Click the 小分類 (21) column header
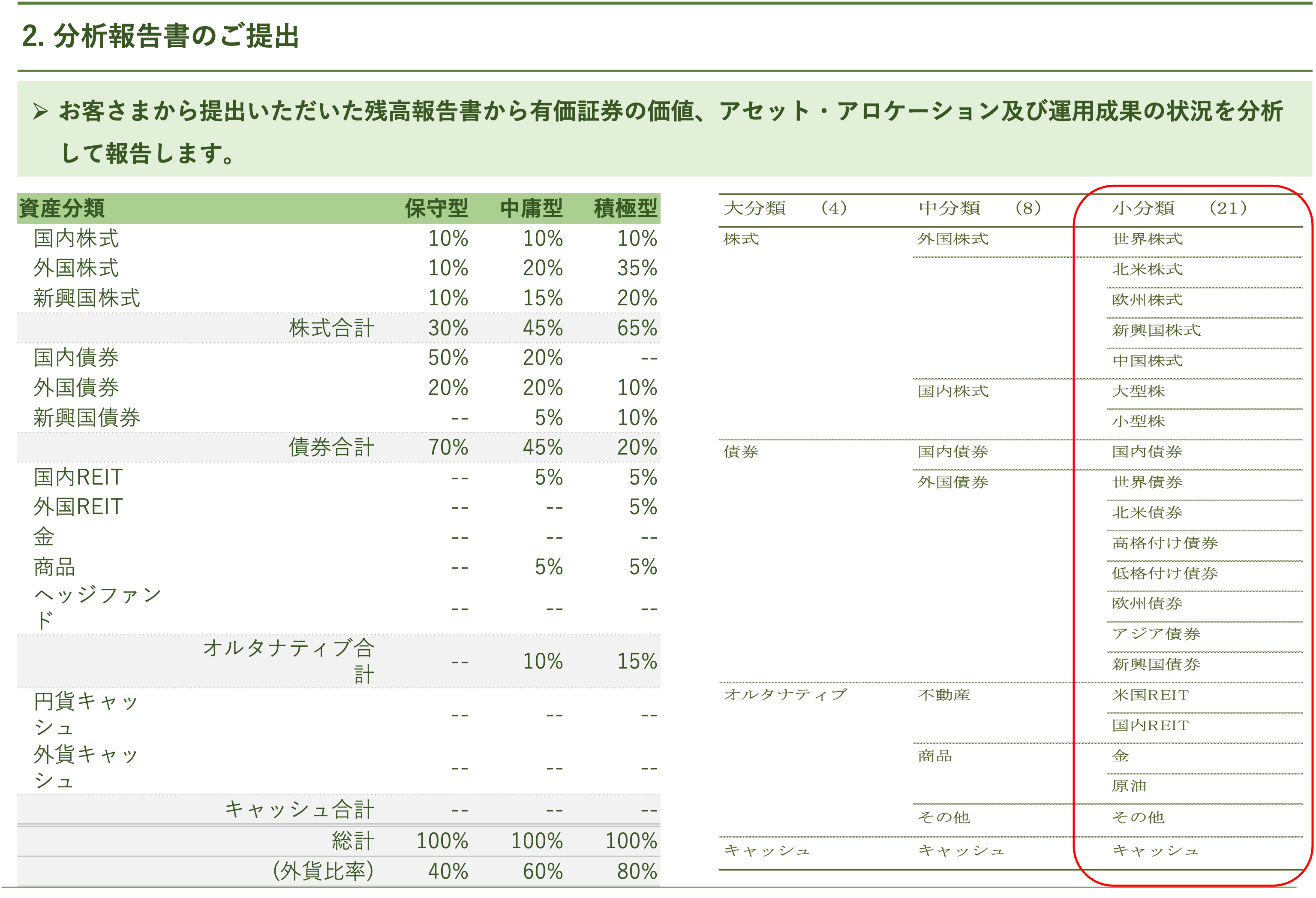Image resolution: width=1316 pixels, height=898 pixels. 1180,208
